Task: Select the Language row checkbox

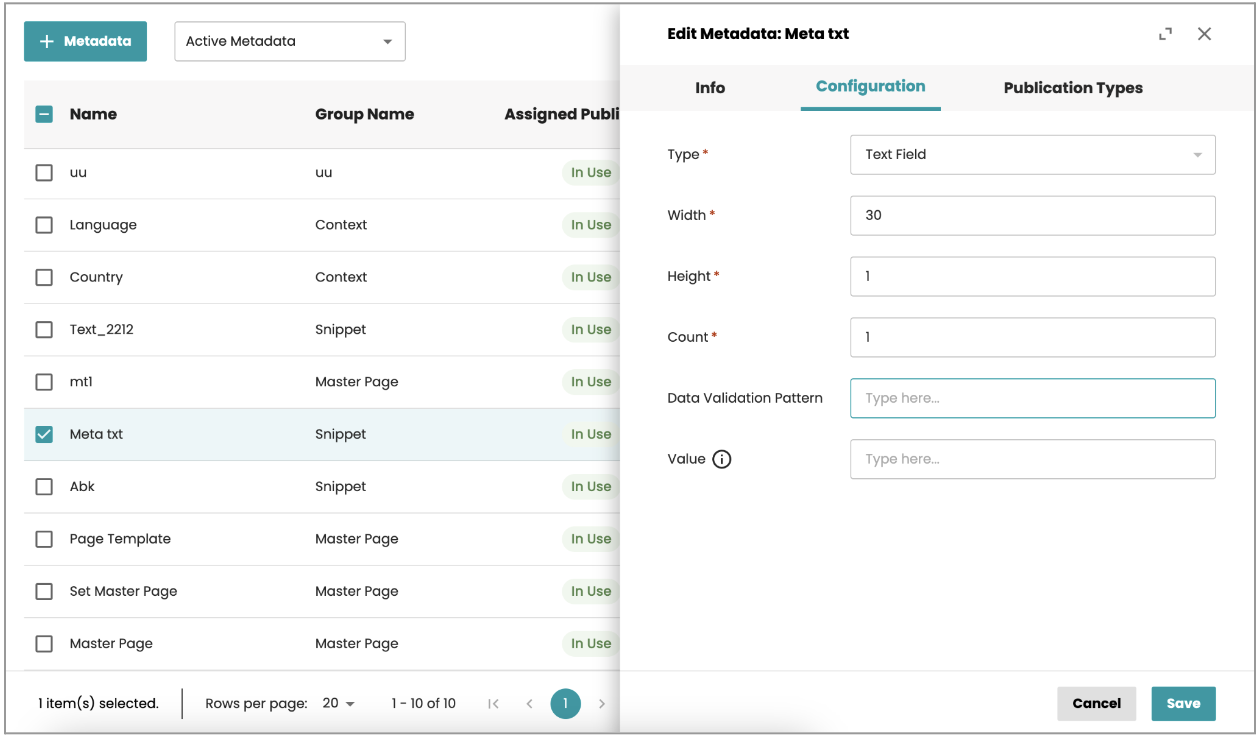Action: 44,225
